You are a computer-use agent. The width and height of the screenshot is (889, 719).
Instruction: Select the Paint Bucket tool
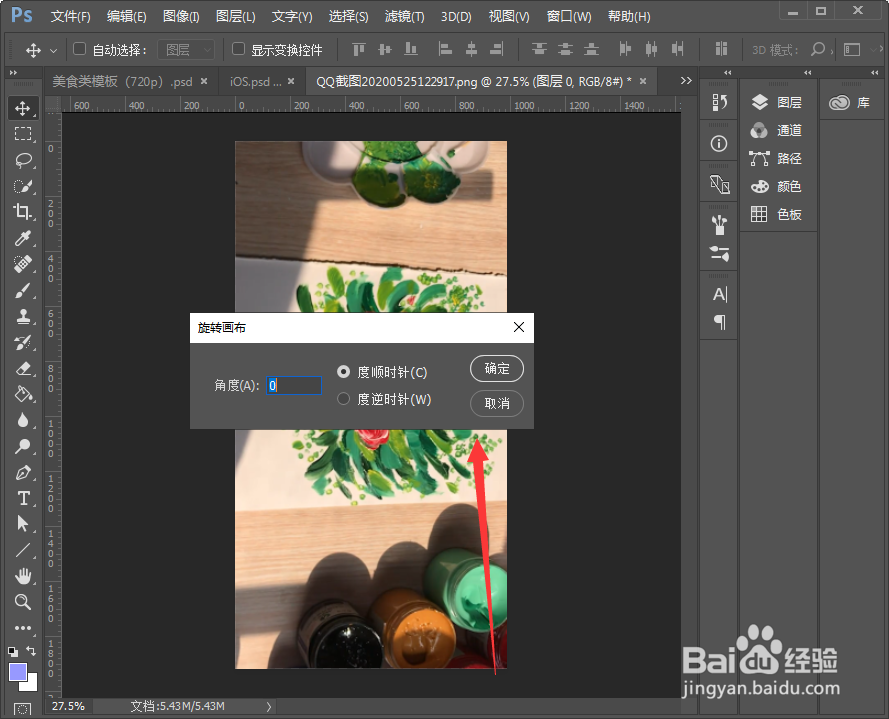pyautogui.click(x=23, y=395)
